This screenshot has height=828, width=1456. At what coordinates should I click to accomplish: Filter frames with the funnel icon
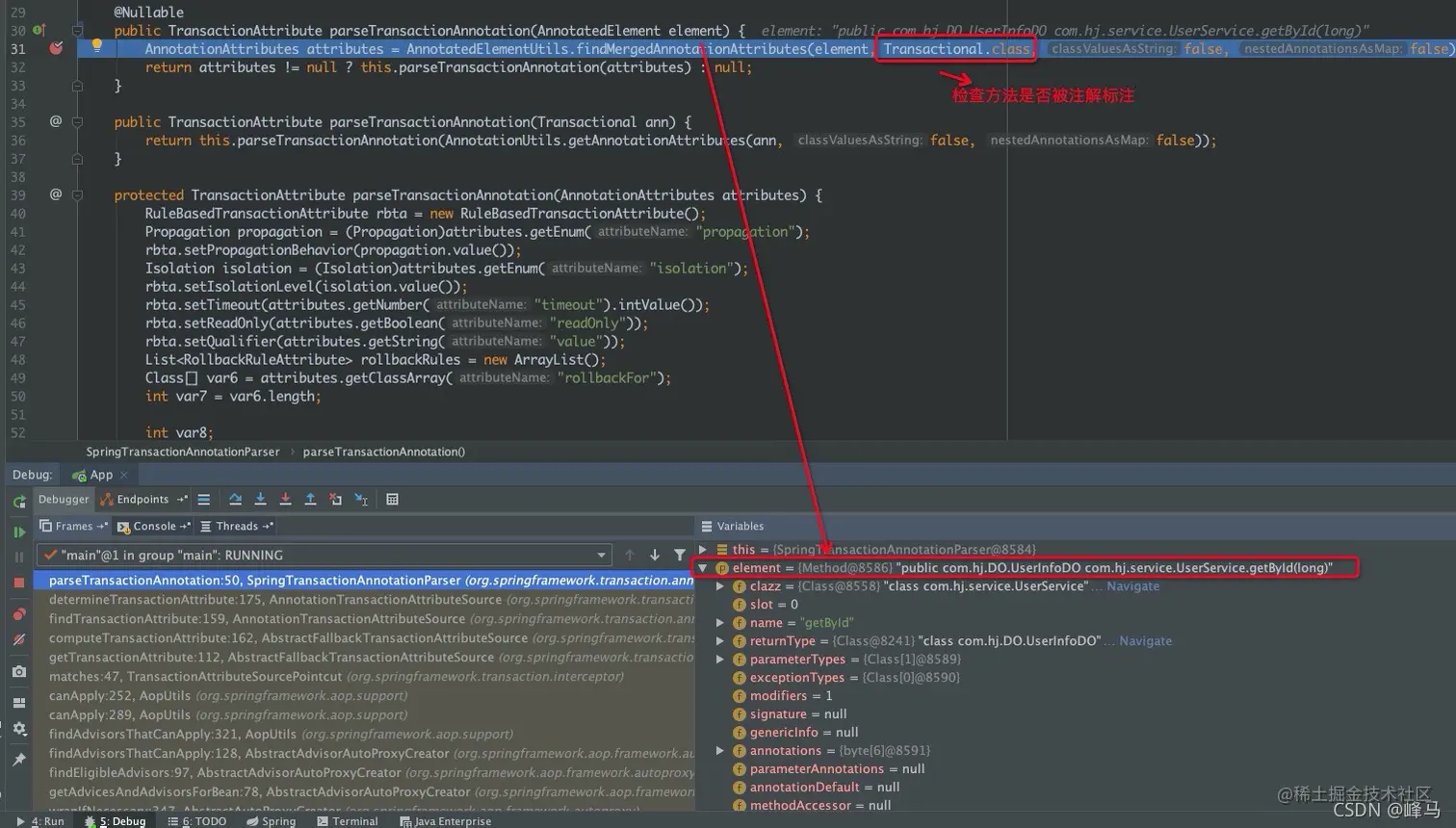coord(680,555)
